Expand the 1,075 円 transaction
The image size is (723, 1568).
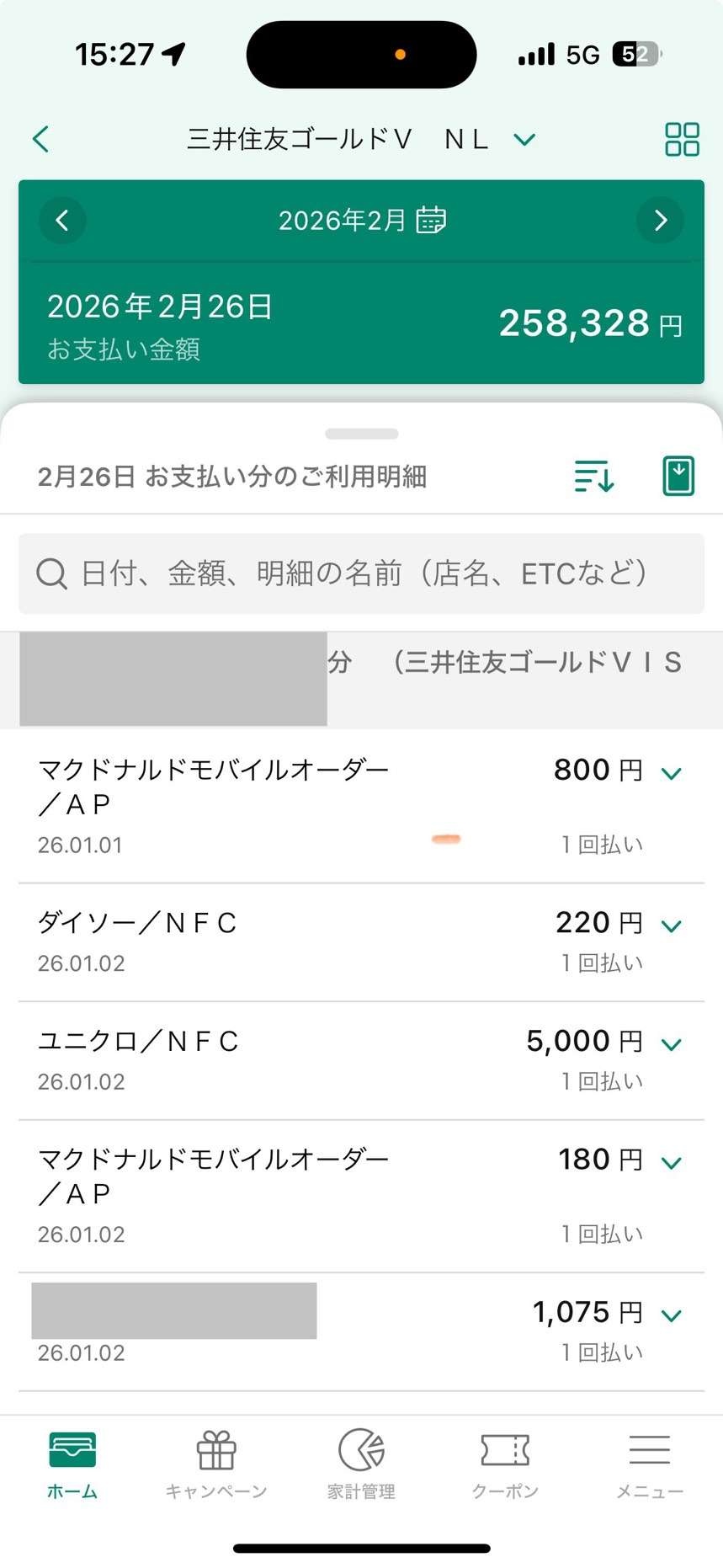pos(671,1315)
